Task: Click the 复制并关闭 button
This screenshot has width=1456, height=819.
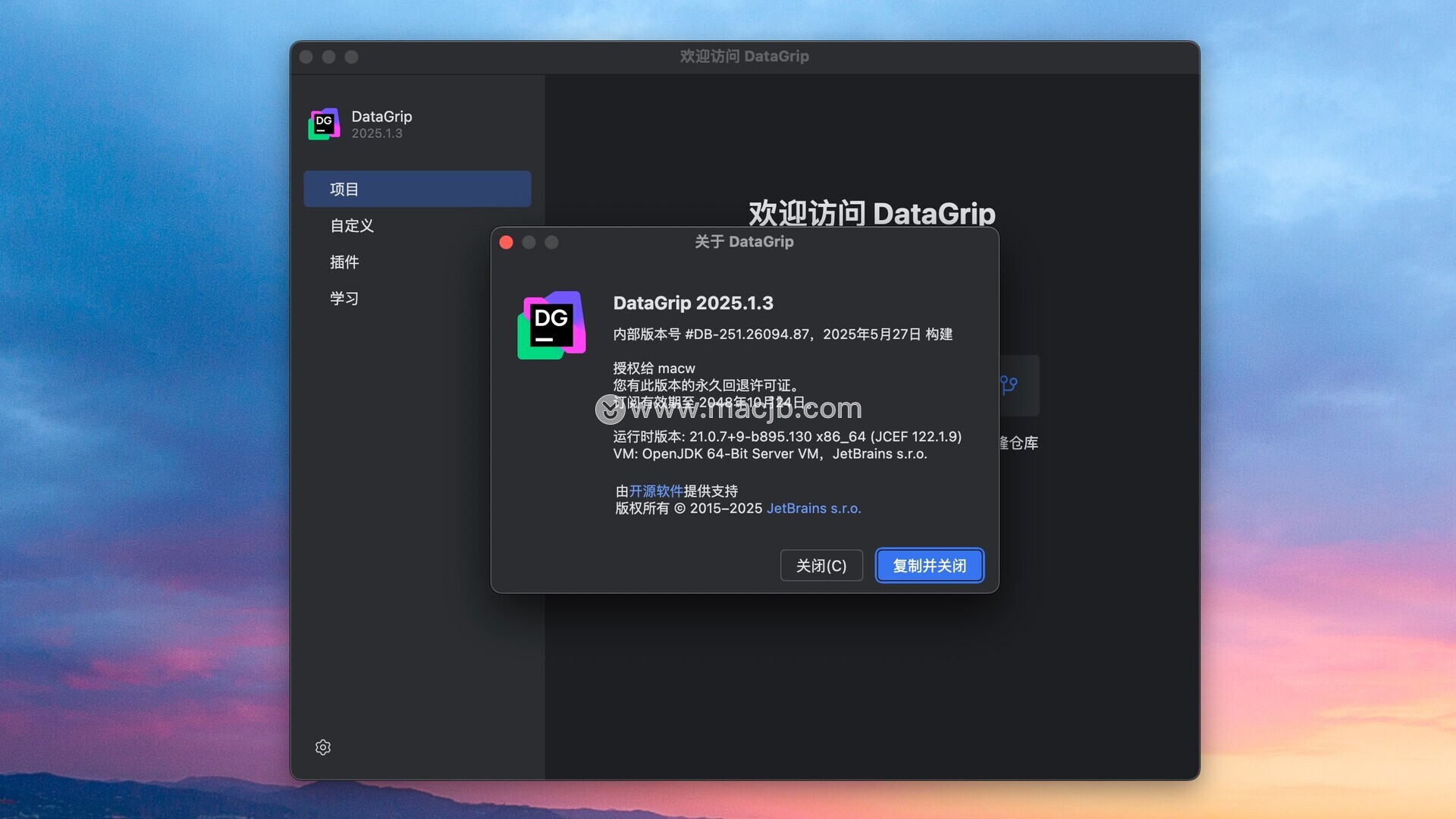Action: (x=930, y=566)
